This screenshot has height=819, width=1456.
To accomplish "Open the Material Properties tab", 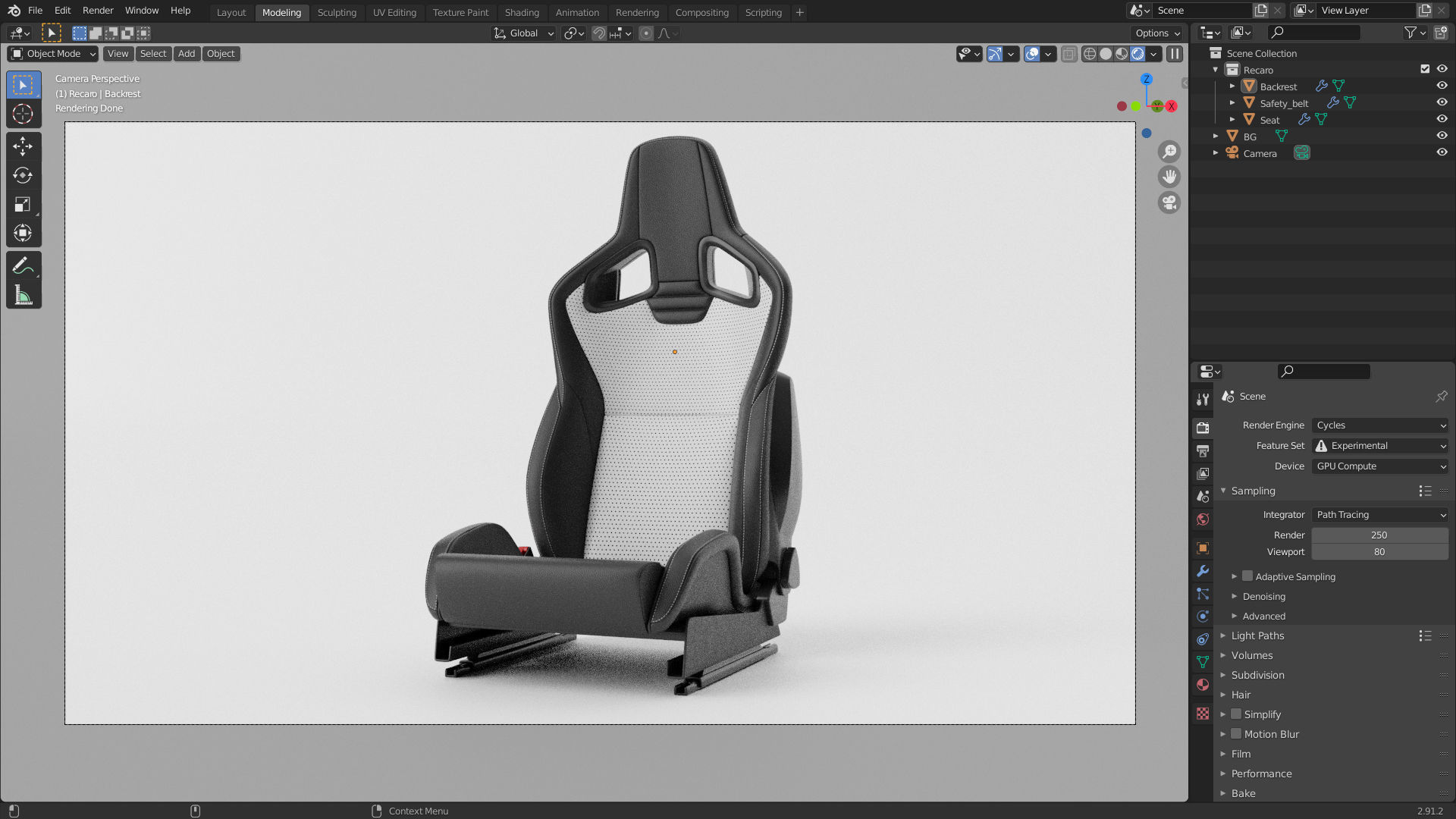I will tap(1203, 685).
